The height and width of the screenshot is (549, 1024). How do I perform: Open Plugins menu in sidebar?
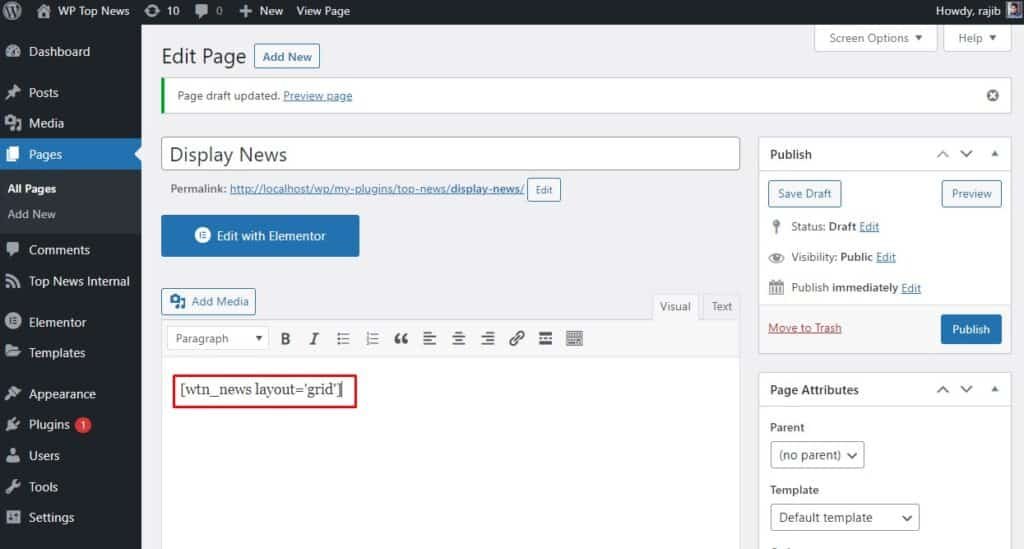pos(49,425)
